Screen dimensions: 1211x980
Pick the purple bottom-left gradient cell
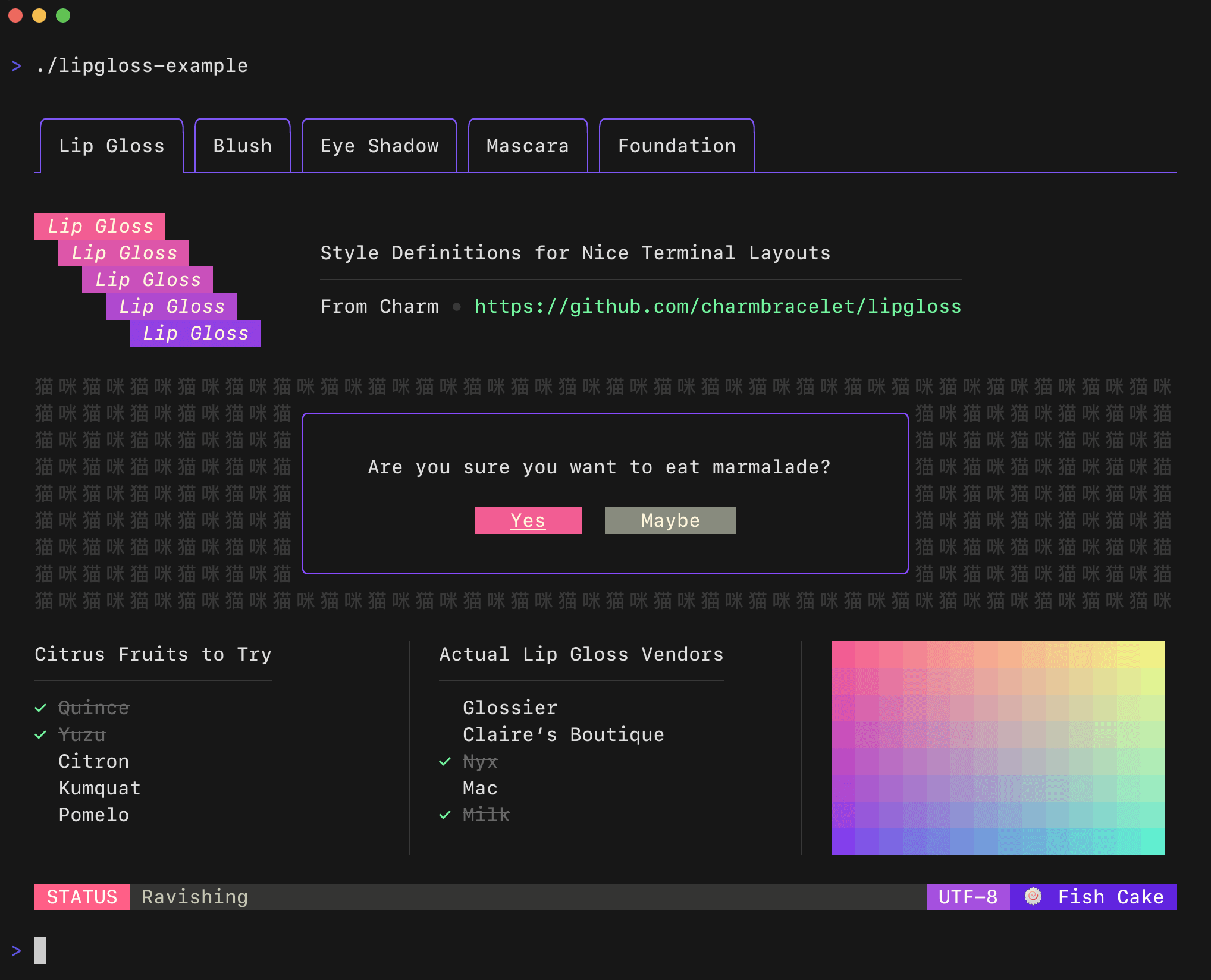click(x=843, y=841)
